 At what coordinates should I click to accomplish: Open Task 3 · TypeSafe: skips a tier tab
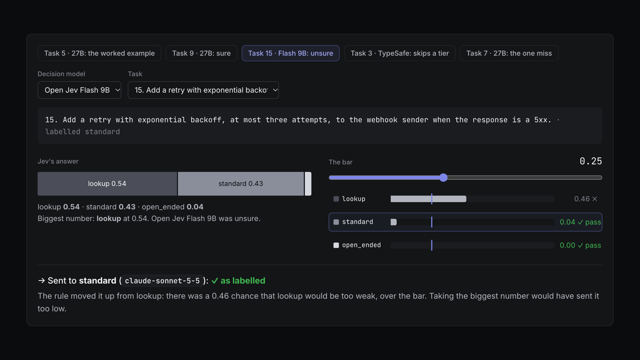(x=400, y=53)
